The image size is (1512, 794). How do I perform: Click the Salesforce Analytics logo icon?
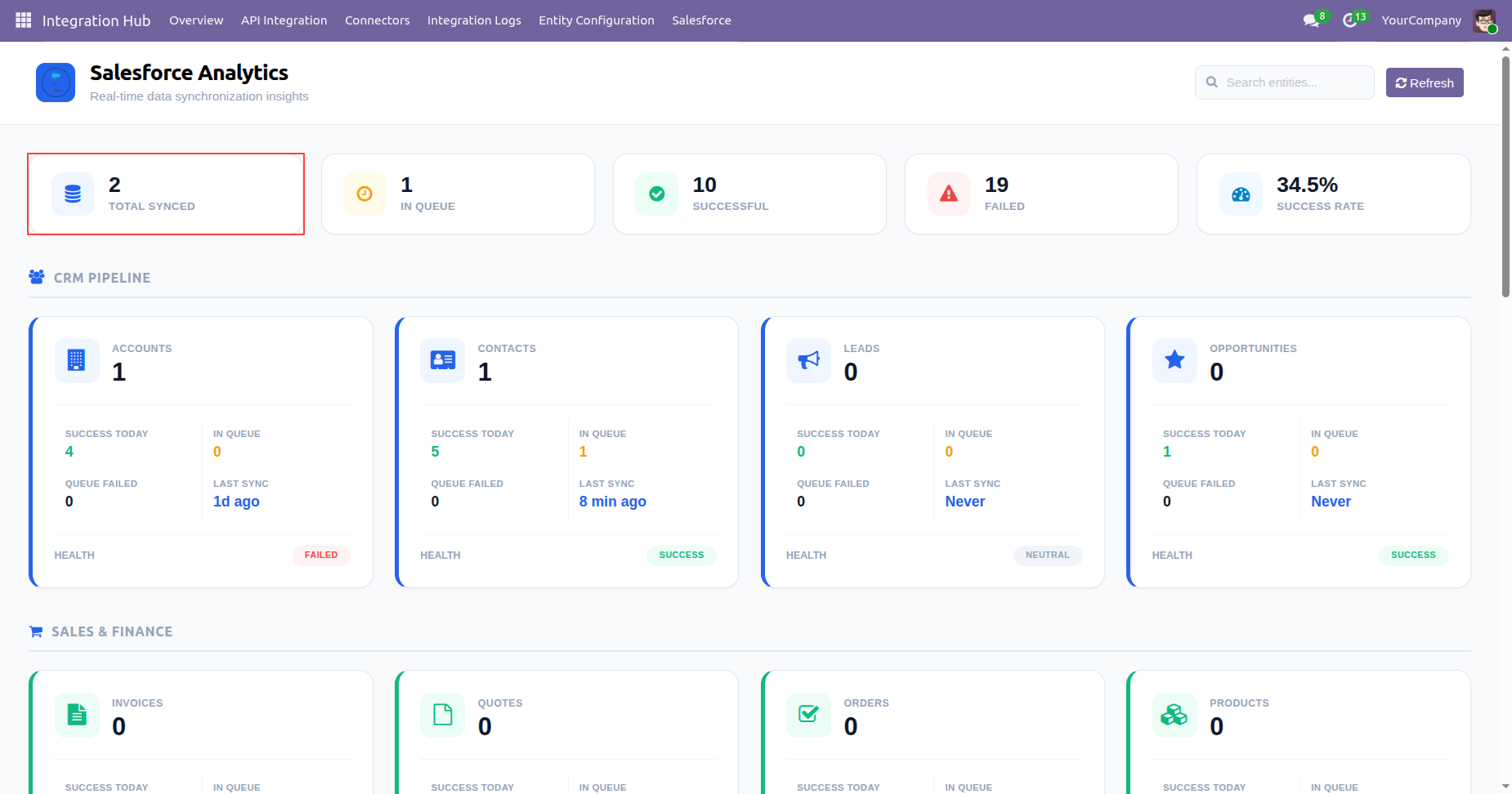click(x=56, y=83)
